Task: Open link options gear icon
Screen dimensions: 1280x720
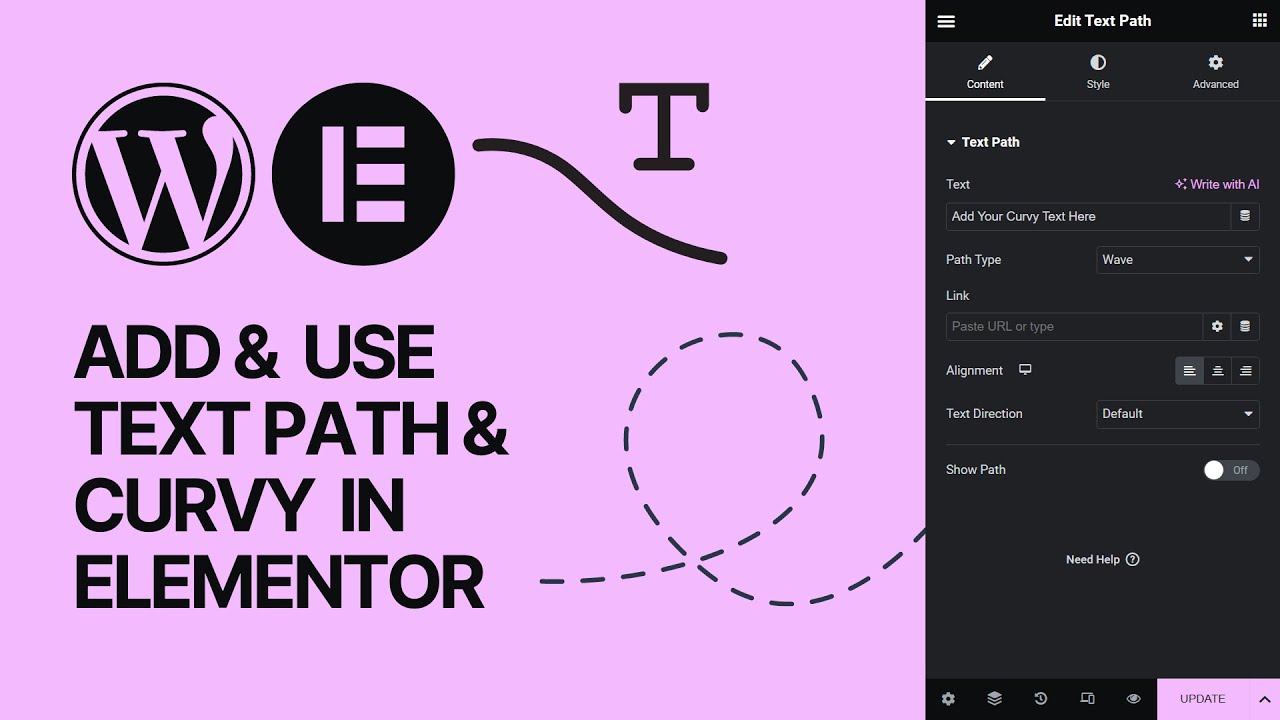Action: click(1217, 326)
